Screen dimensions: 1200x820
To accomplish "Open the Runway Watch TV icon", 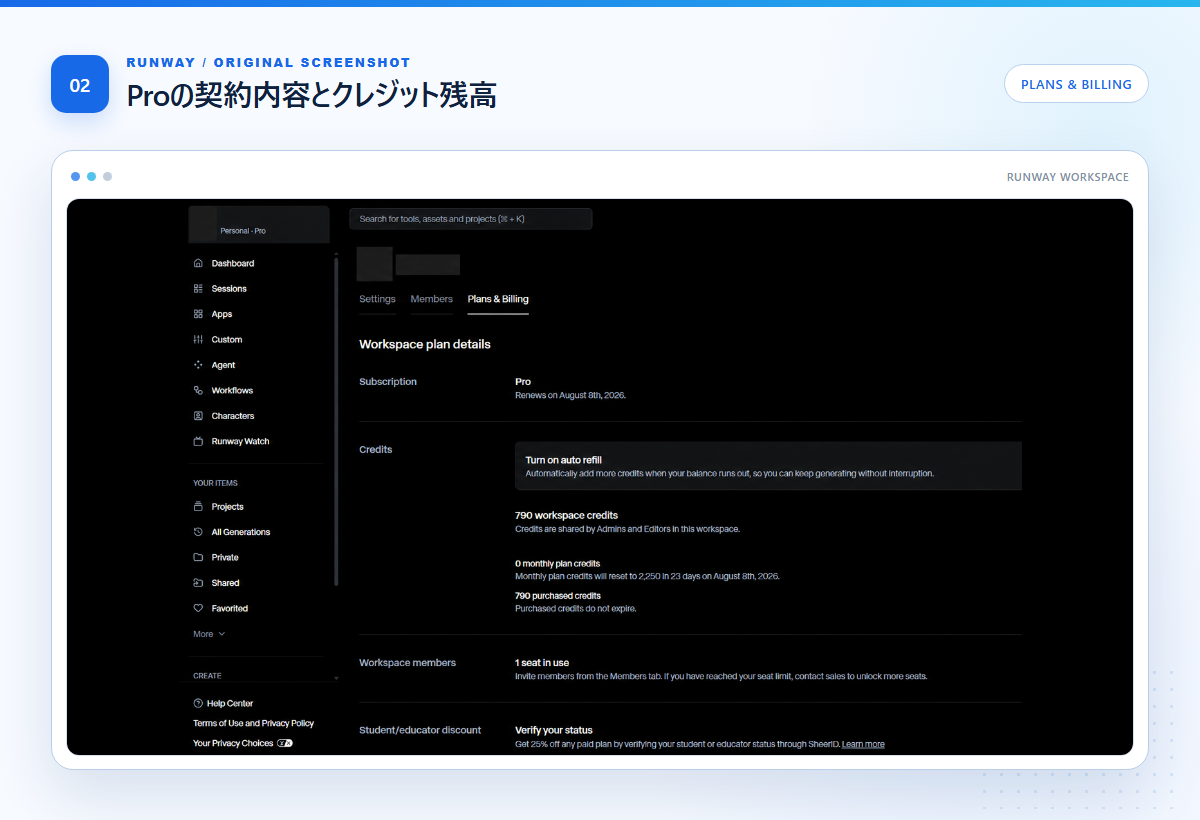I will tap(198, 441).
